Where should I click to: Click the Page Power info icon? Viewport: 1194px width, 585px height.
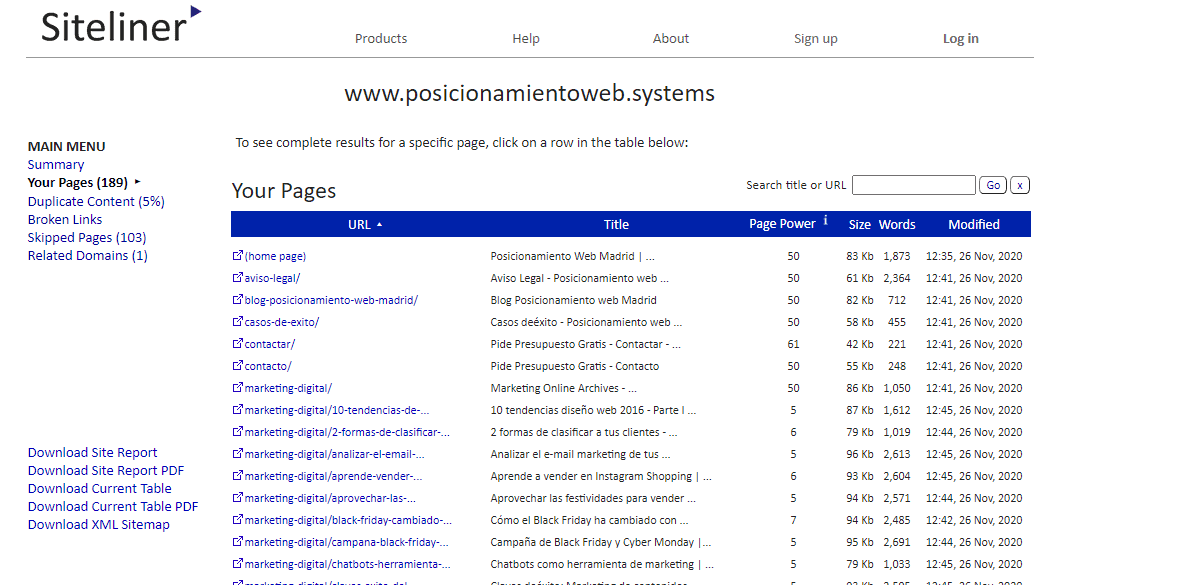pos(825,222)
